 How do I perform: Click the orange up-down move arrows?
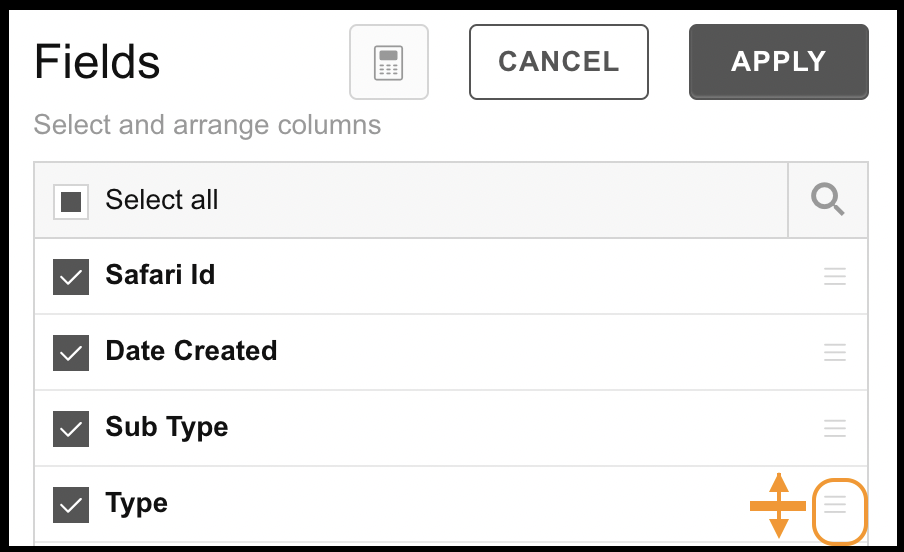pyautogui.click(x=778, y=506)
